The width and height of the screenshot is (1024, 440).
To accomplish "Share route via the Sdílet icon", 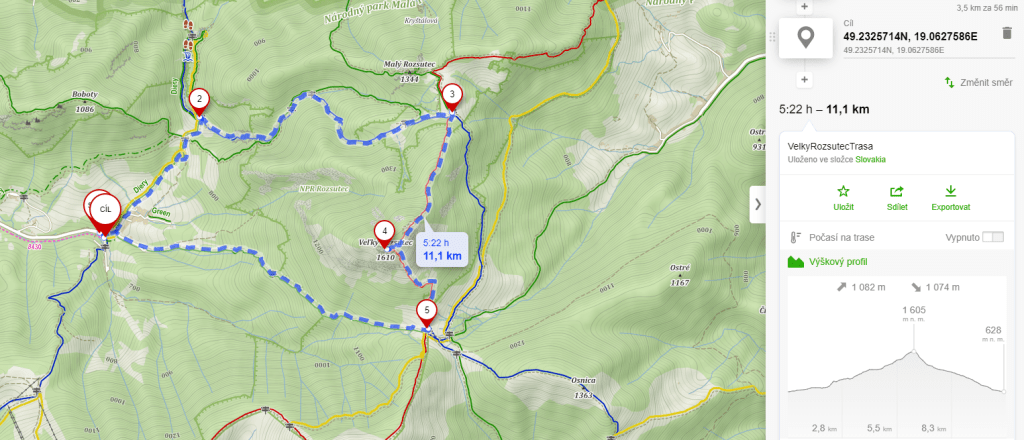I will [897, 191].
